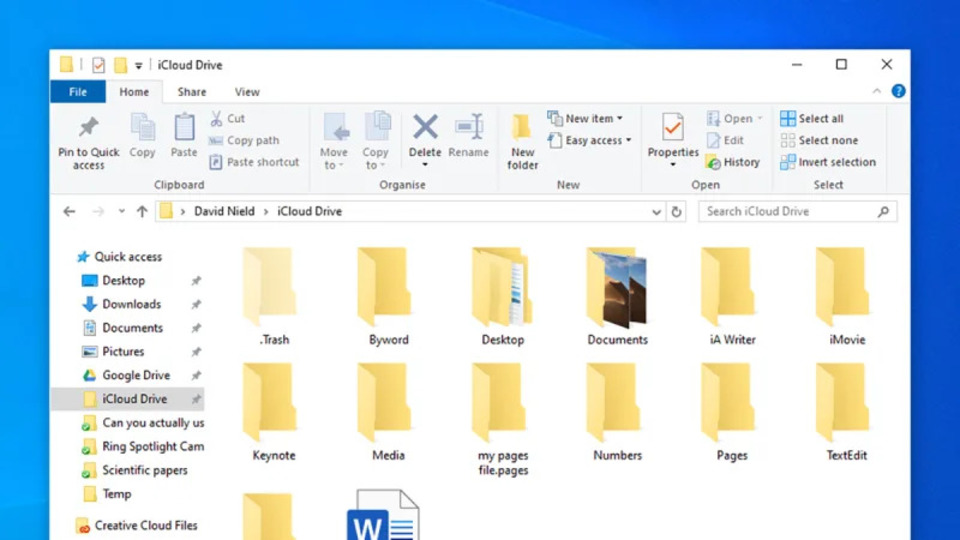Click the search magnifier icon
Image resolution: width=960 pixels, height=540 pixels.
(883, 211)
